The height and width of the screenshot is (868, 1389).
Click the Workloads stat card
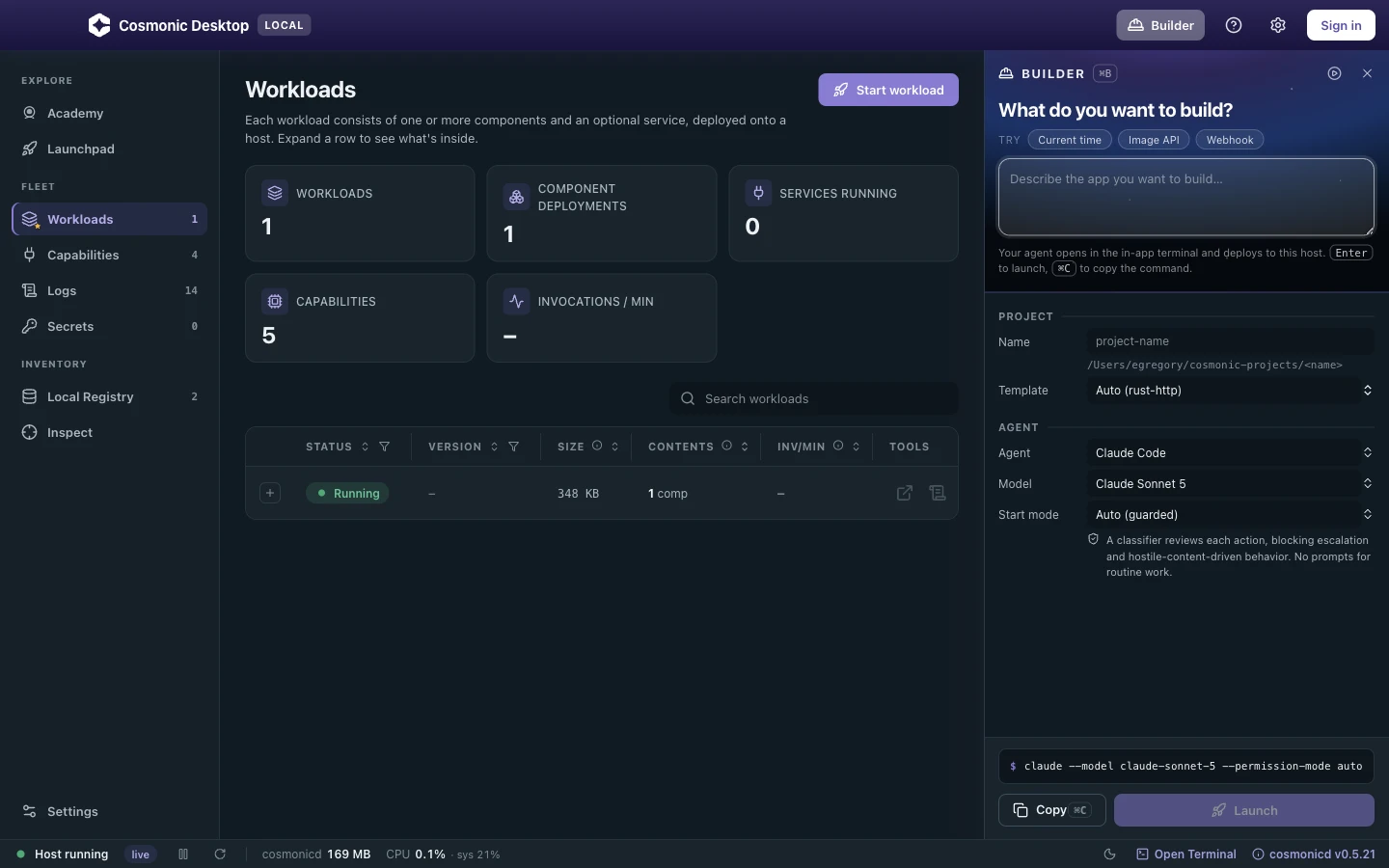tap(360, 213)
